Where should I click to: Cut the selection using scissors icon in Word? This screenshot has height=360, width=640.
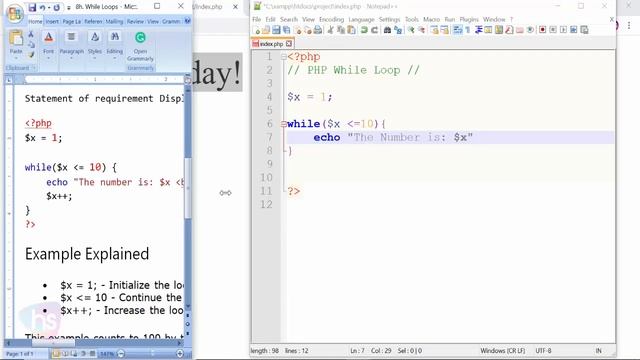[x=31, y=35]
